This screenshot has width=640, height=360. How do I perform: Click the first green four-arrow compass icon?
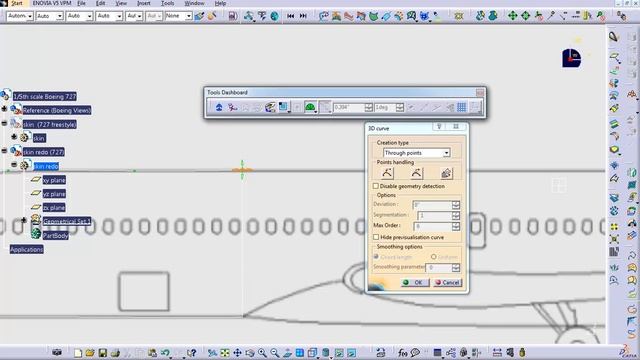[512, 16]
